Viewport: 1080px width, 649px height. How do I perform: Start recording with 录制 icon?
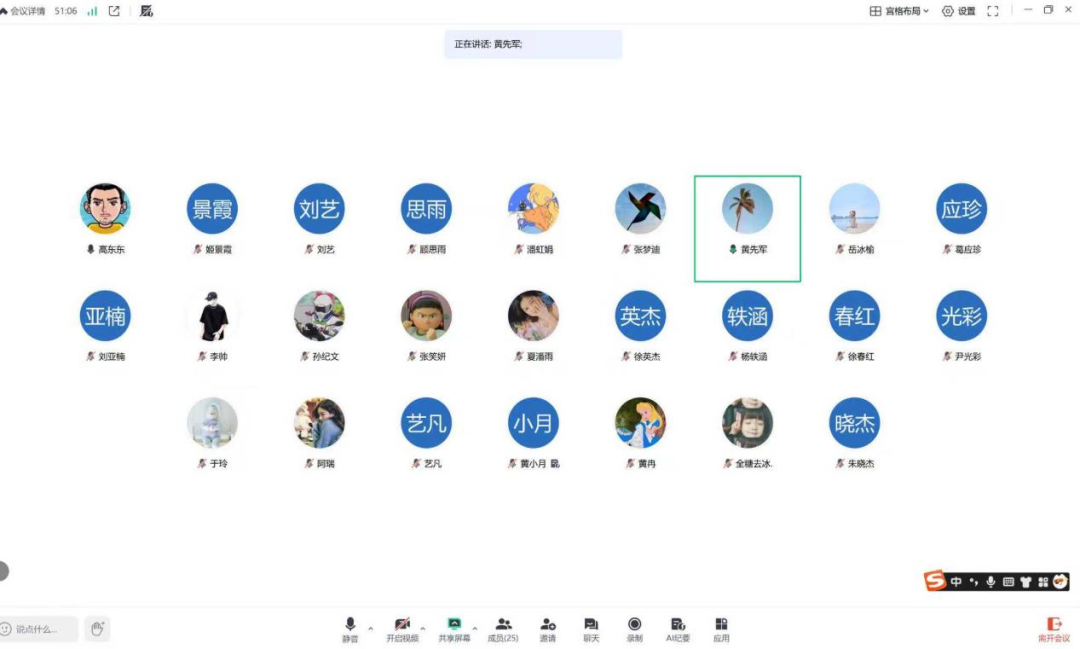(634, 628)
